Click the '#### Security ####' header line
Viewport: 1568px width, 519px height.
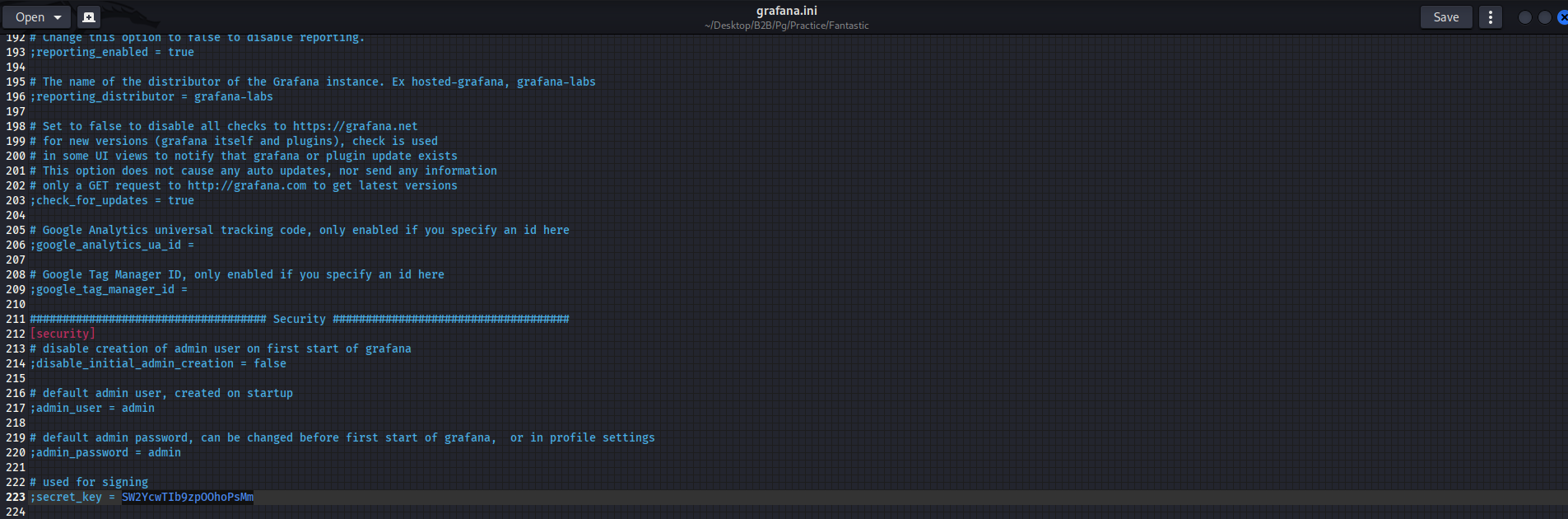[300, 319]
